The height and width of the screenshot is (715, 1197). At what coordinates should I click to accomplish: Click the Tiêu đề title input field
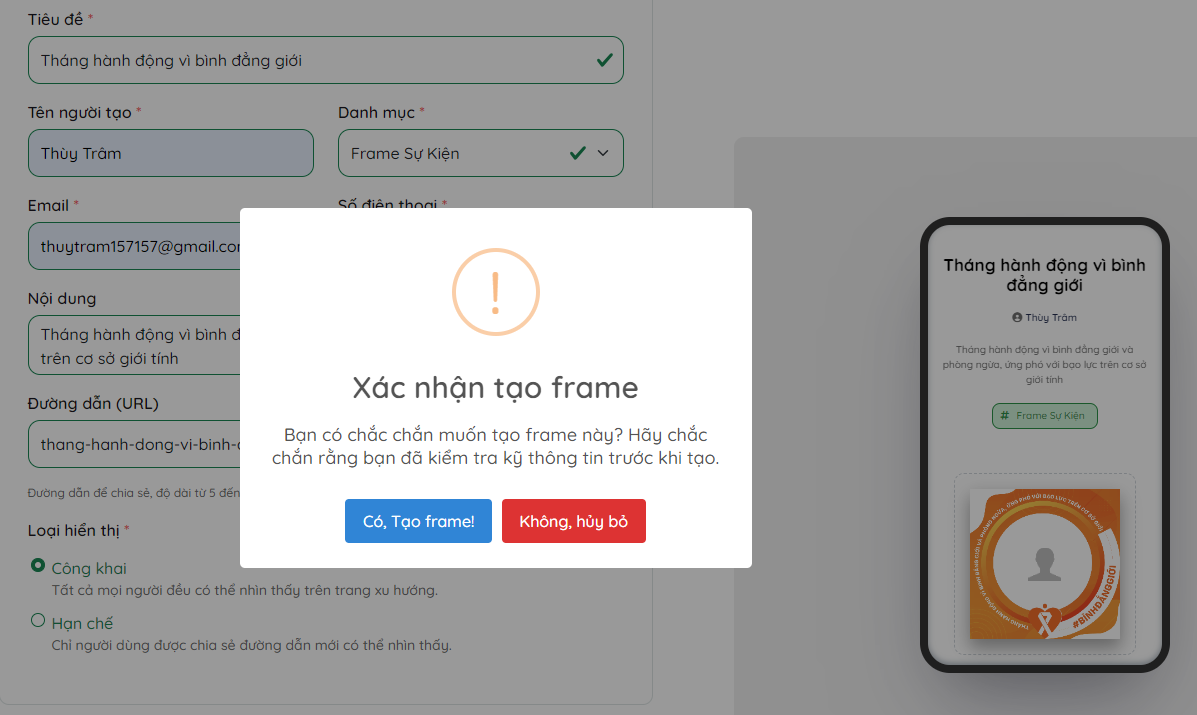[326, 60]
